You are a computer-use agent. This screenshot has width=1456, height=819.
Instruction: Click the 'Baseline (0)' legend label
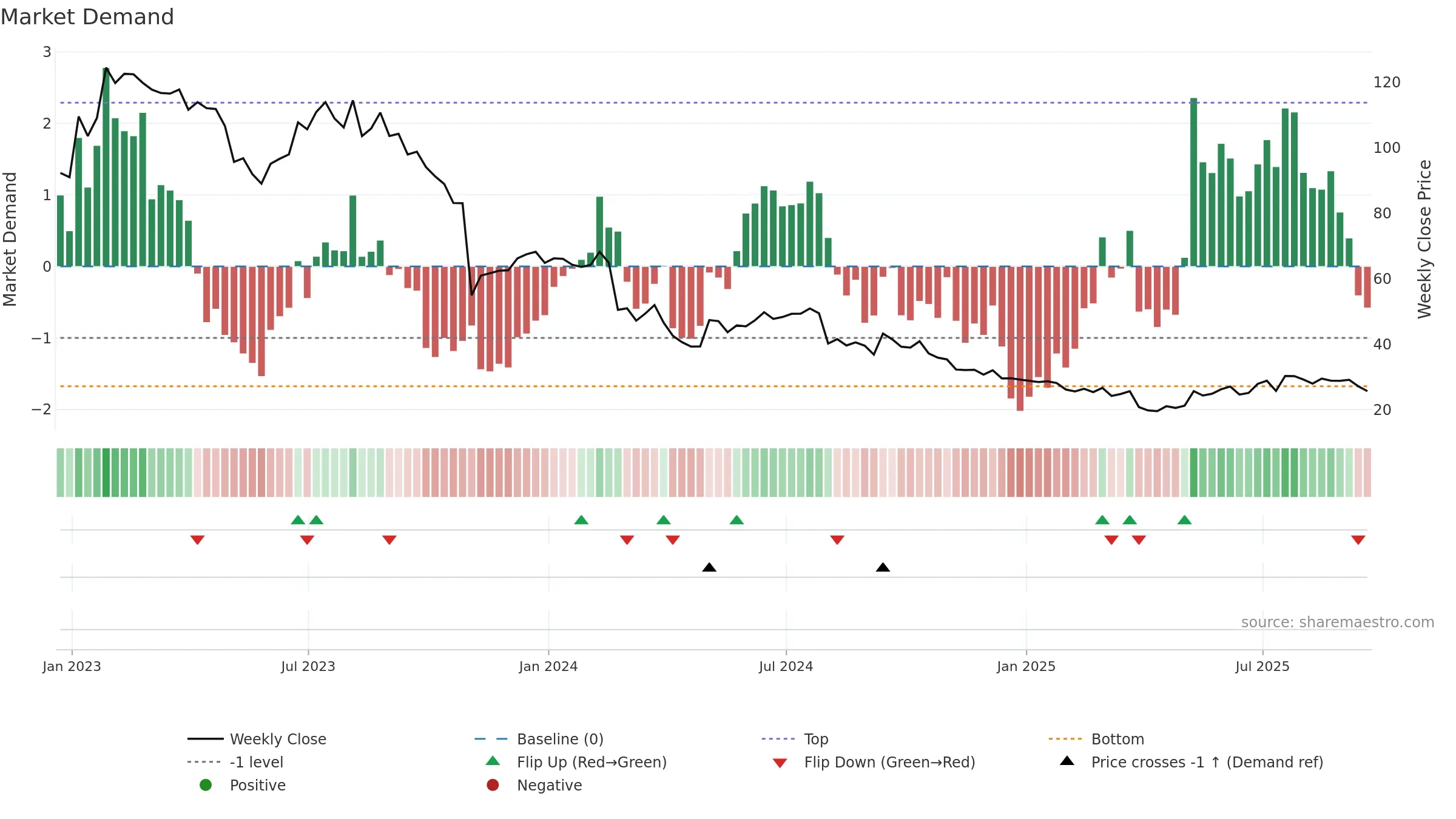point(560,739)
